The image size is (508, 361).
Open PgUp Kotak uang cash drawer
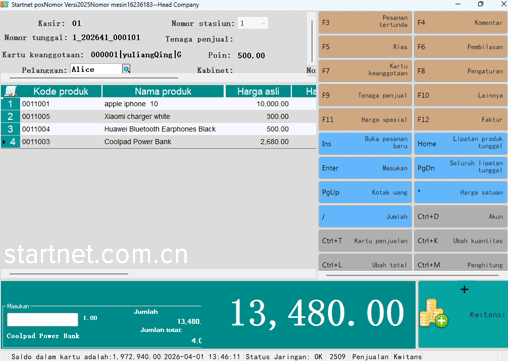point(365,192)
